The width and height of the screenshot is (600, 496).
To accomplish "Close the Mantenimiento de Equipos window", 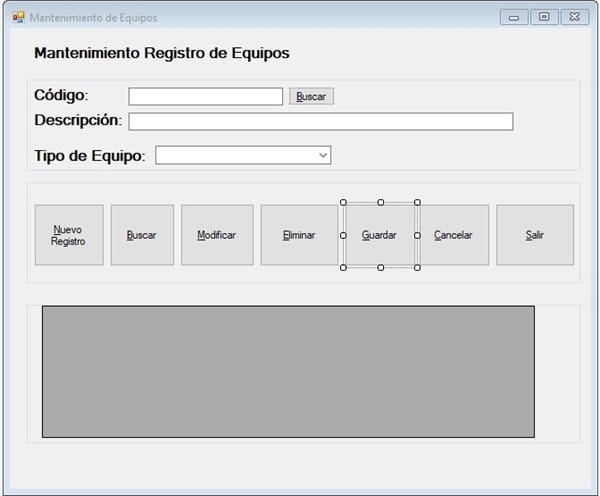I will 574,17.
